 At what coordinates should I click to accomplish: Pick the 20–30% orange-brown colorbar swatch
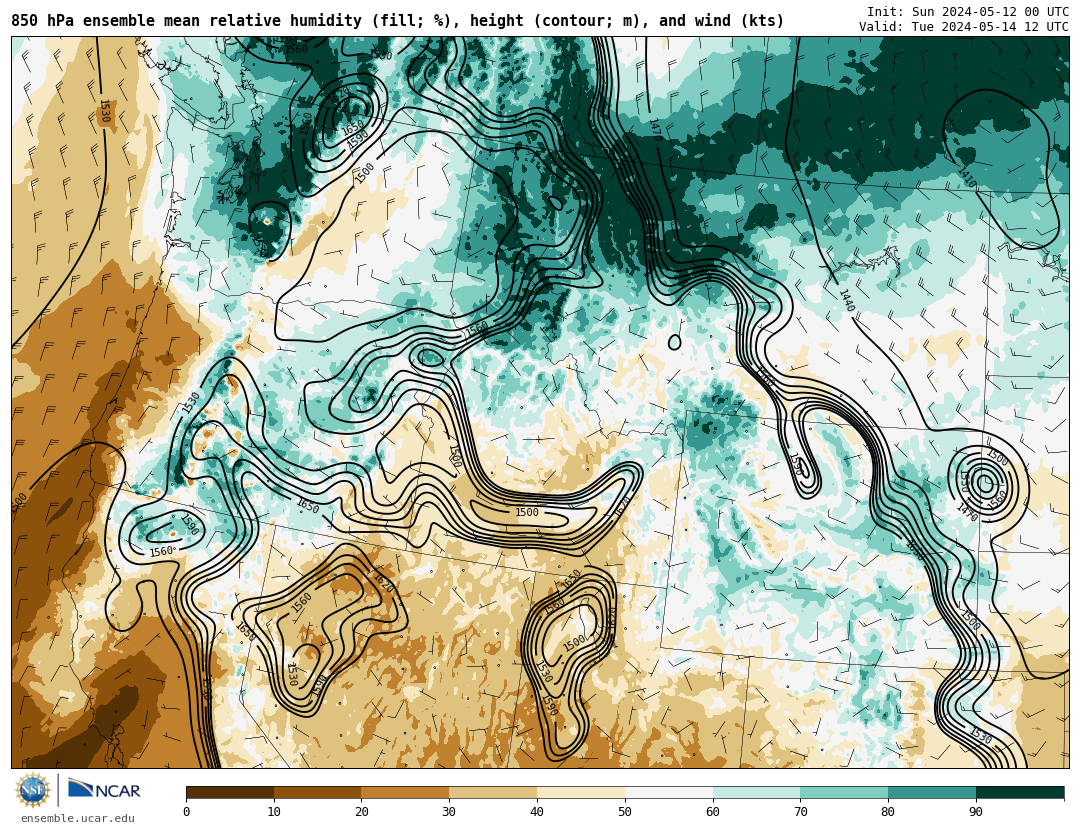pyautogui.click(x=405, y=792)
